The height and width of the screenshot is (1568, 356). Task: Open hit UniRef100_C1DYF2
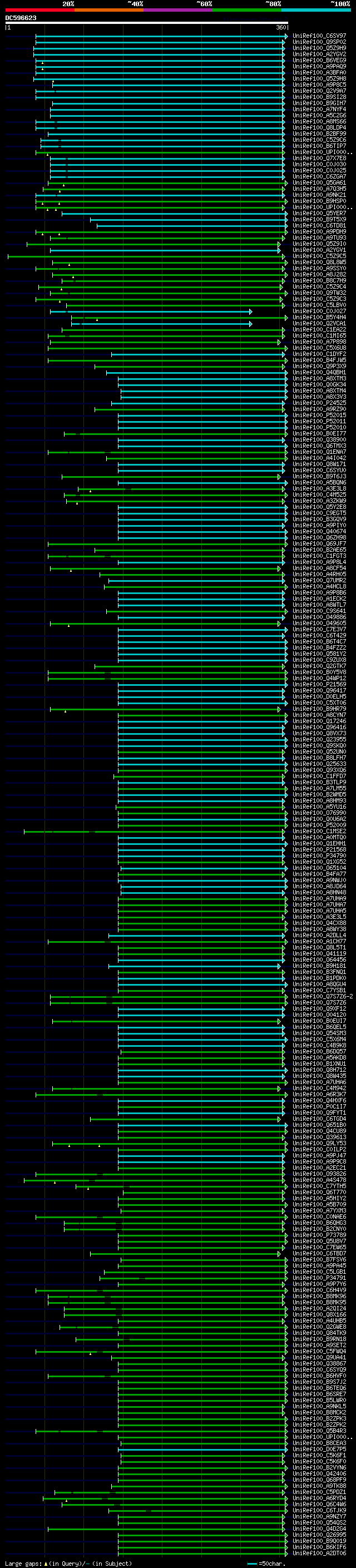pyautogui.click(x=319, y=354)
